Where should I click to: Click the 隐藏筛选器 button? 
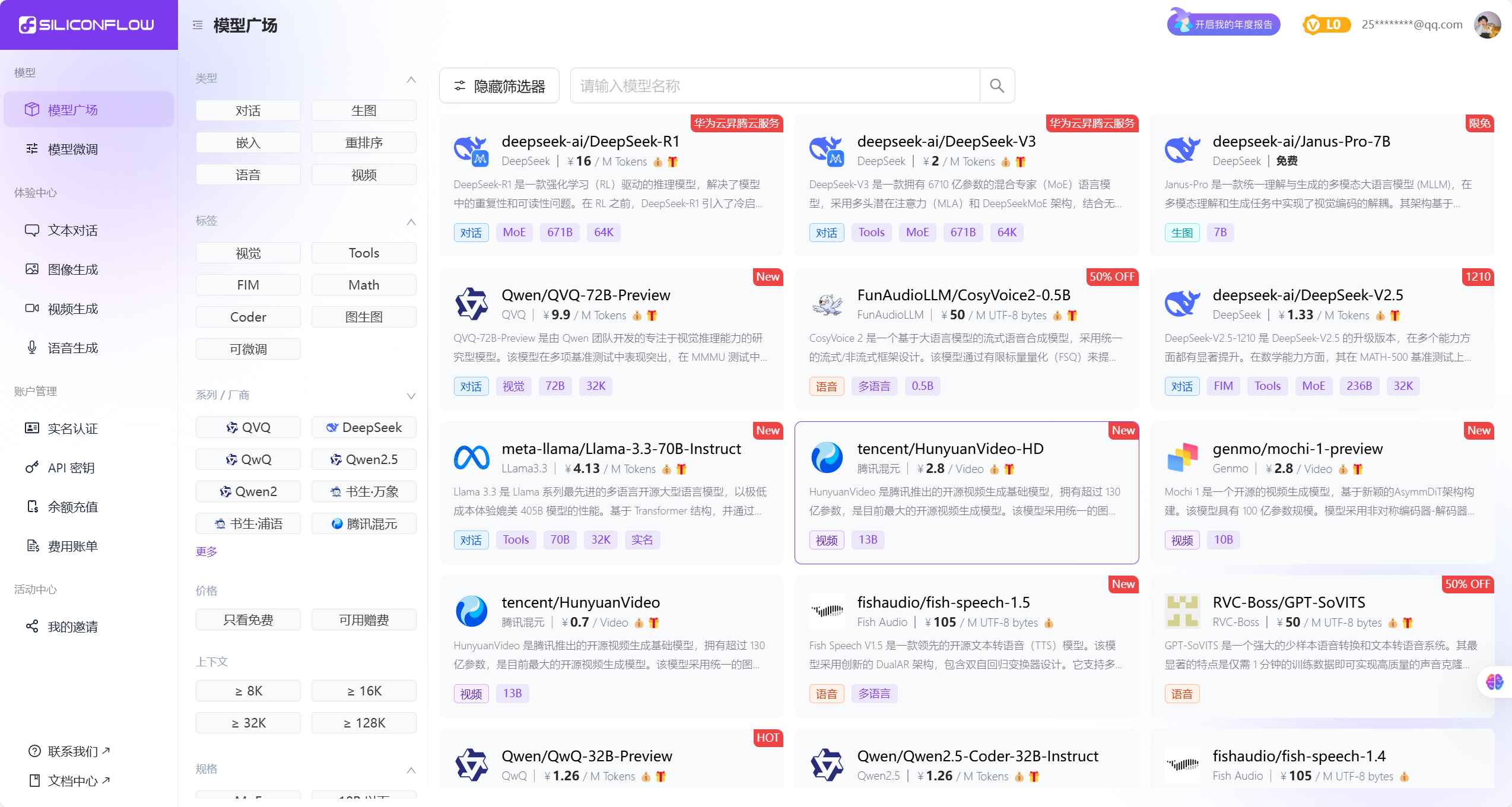coord(499,86)
